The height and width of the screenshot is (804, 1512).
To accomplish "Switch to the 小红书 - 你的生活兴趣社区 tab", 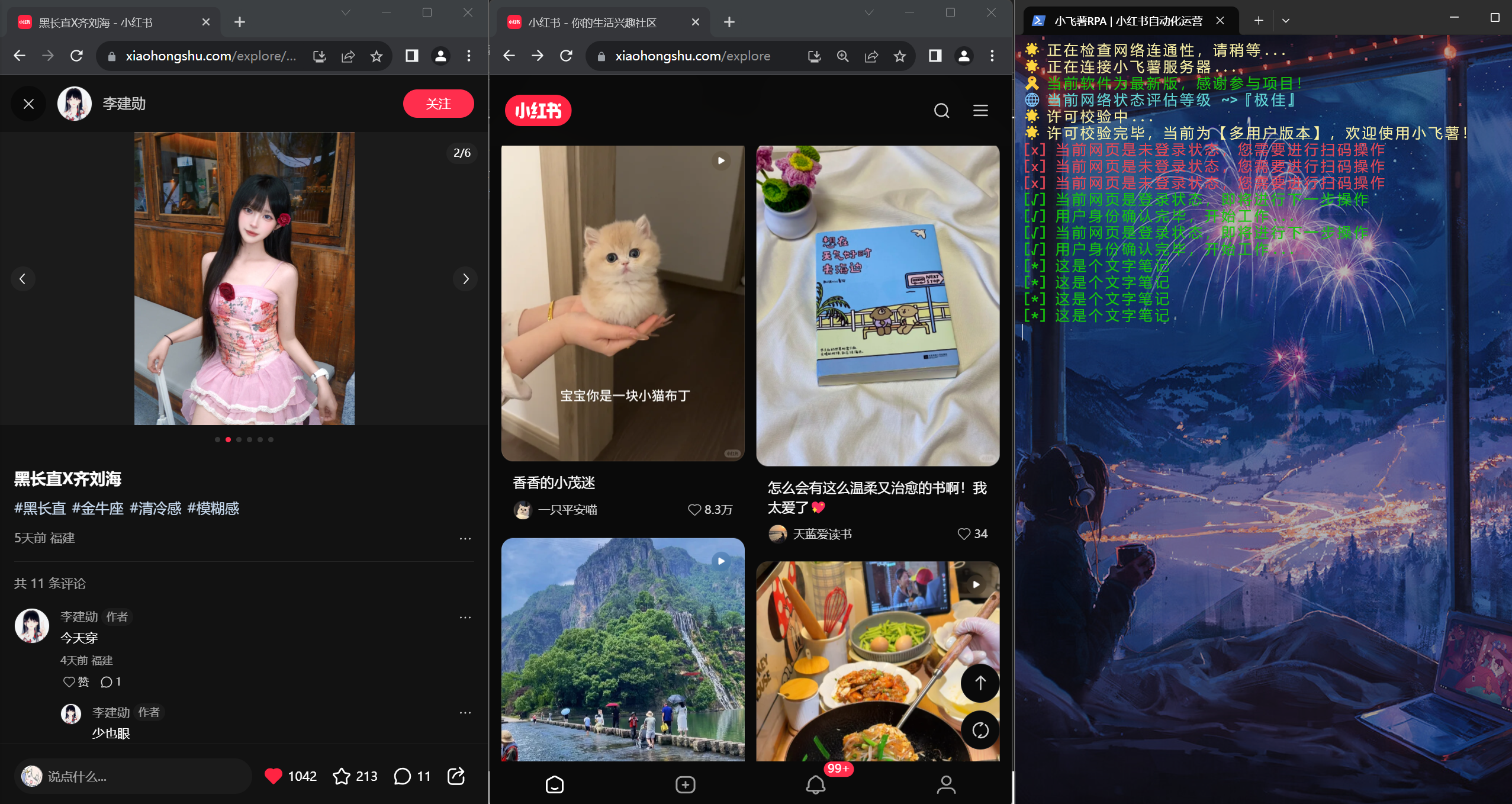I will (x=603, y=22).
